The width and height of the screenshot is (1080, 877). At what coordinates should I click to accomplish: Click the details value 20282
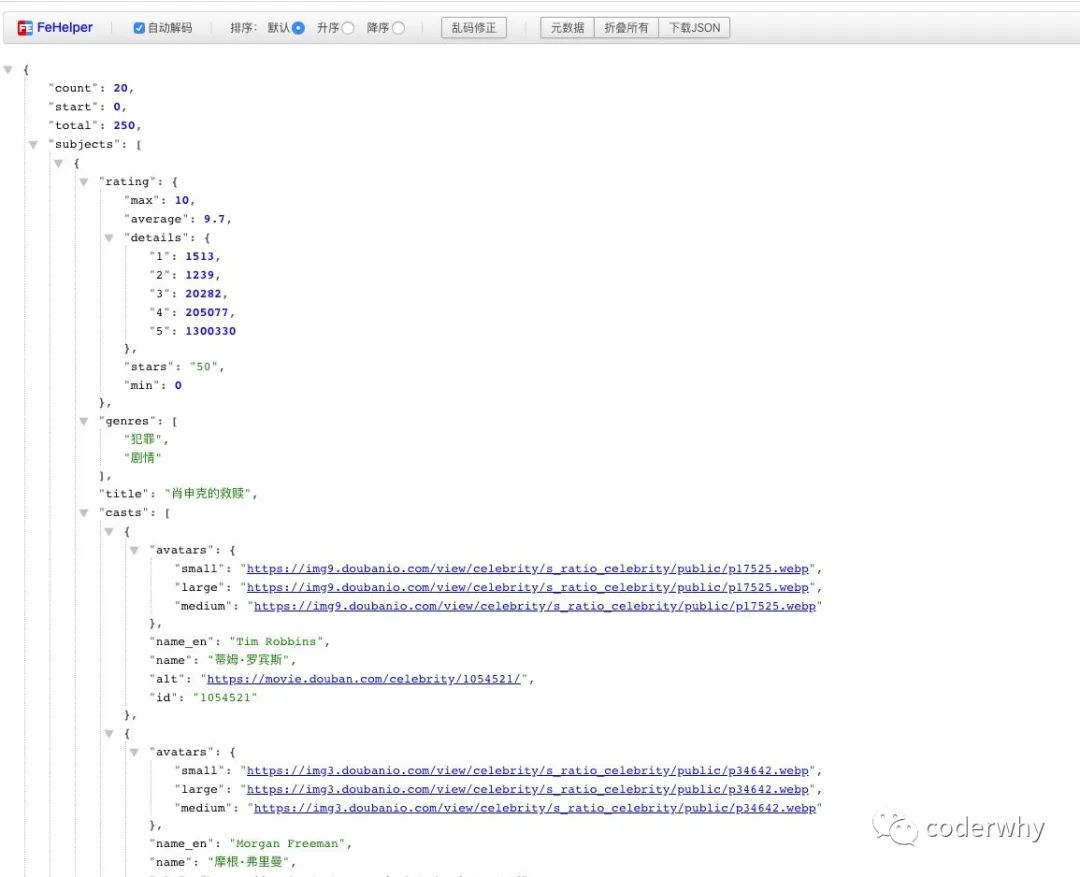pyautogui.click(x=203, y=293)
